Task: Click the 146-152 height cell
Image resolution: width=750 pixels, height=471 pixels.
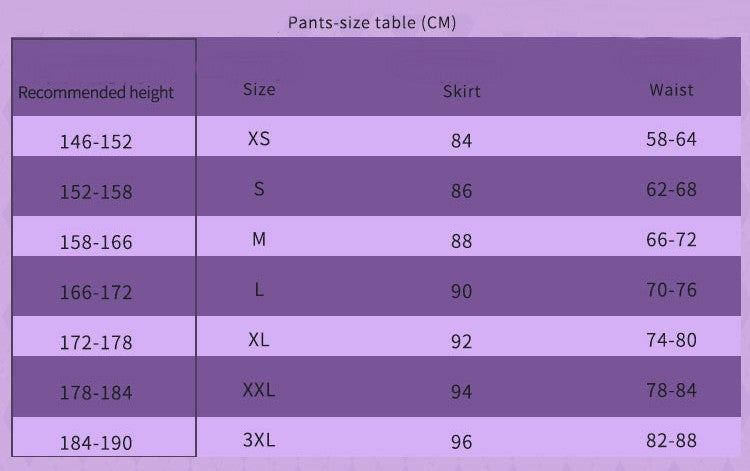Action: click(96, 141)
